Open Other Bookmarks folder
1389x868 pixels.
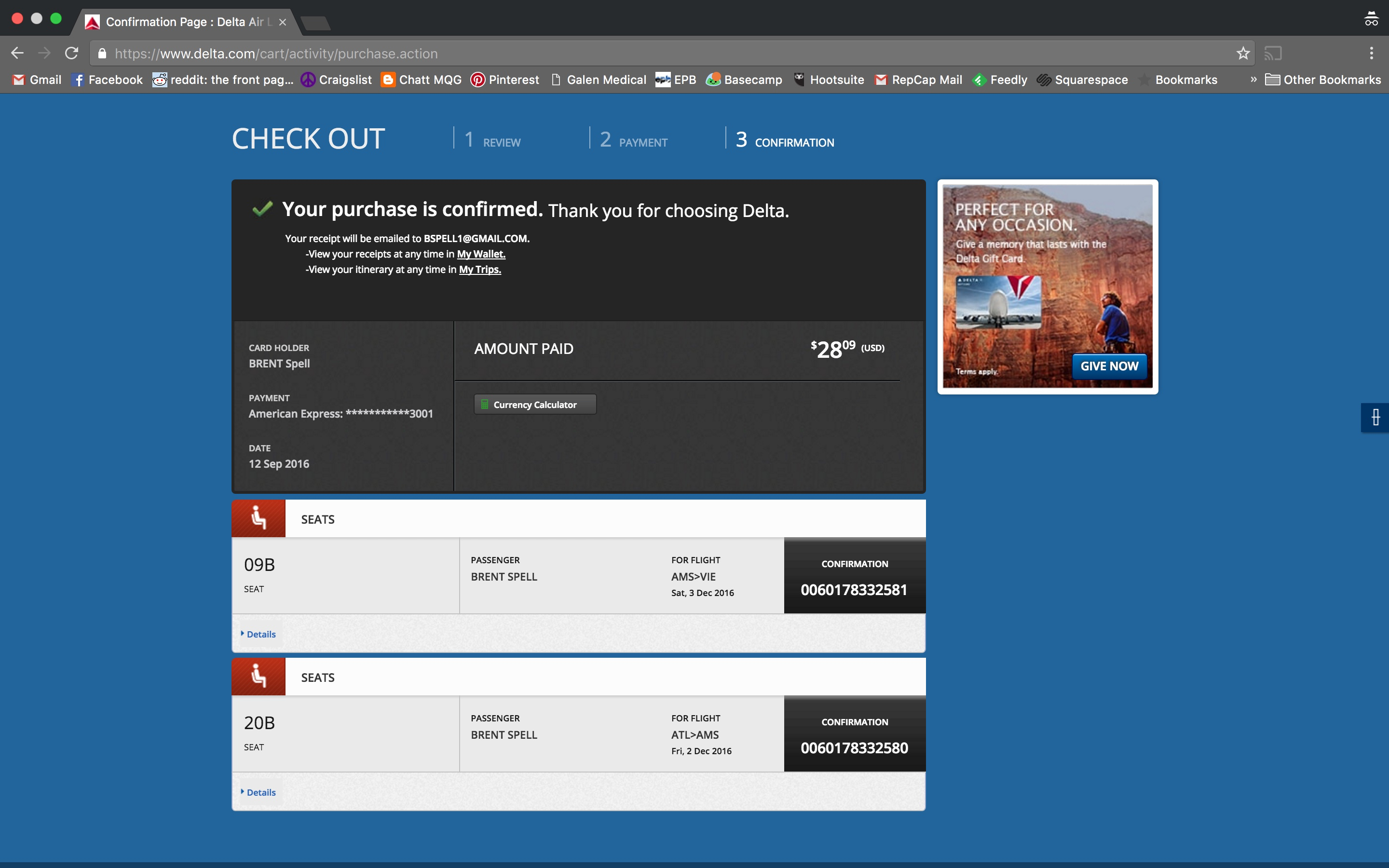[x=1323, y=80]
